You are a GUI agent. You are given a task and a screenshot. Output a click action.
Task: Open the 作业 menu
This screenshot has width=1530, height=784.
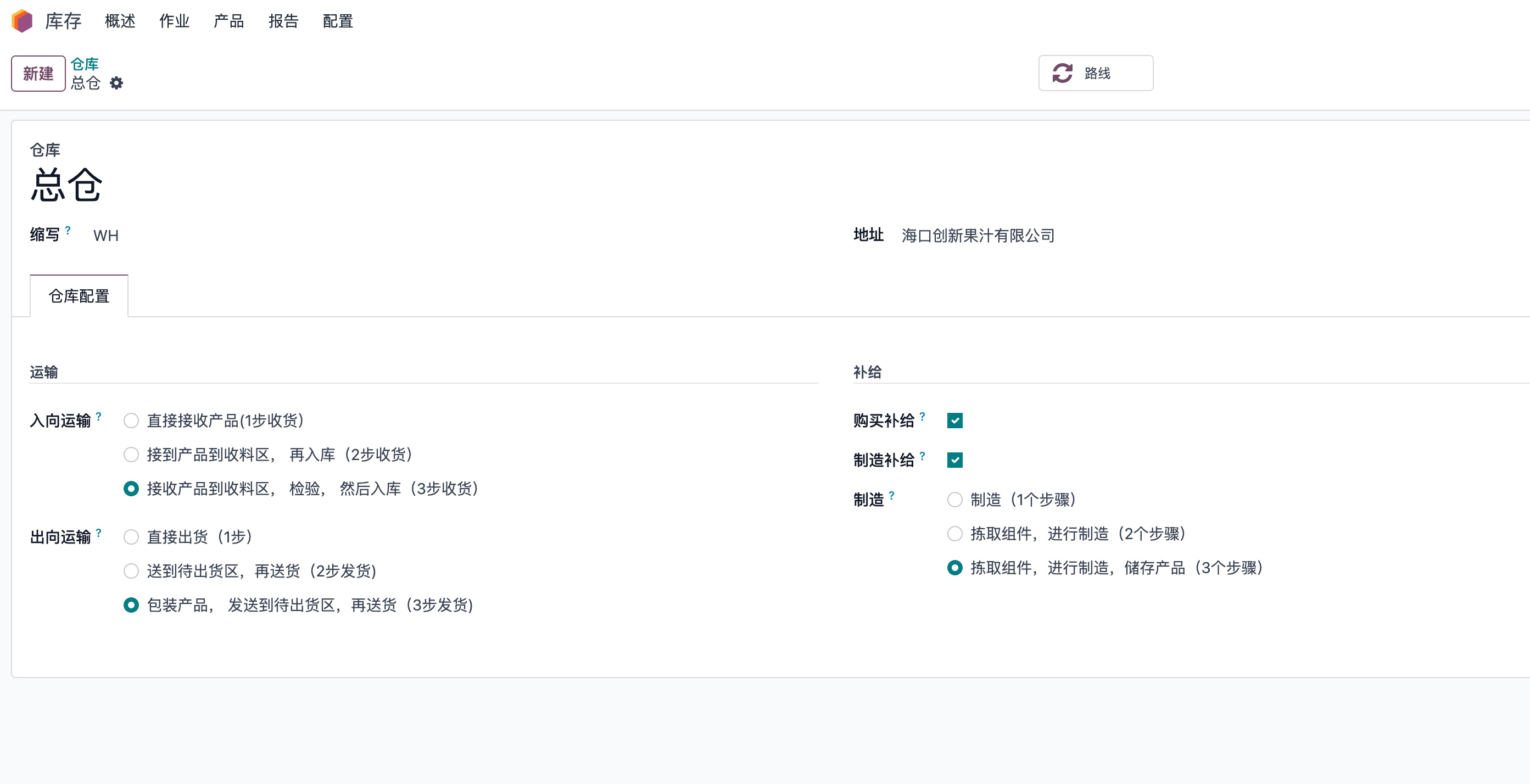174,21
